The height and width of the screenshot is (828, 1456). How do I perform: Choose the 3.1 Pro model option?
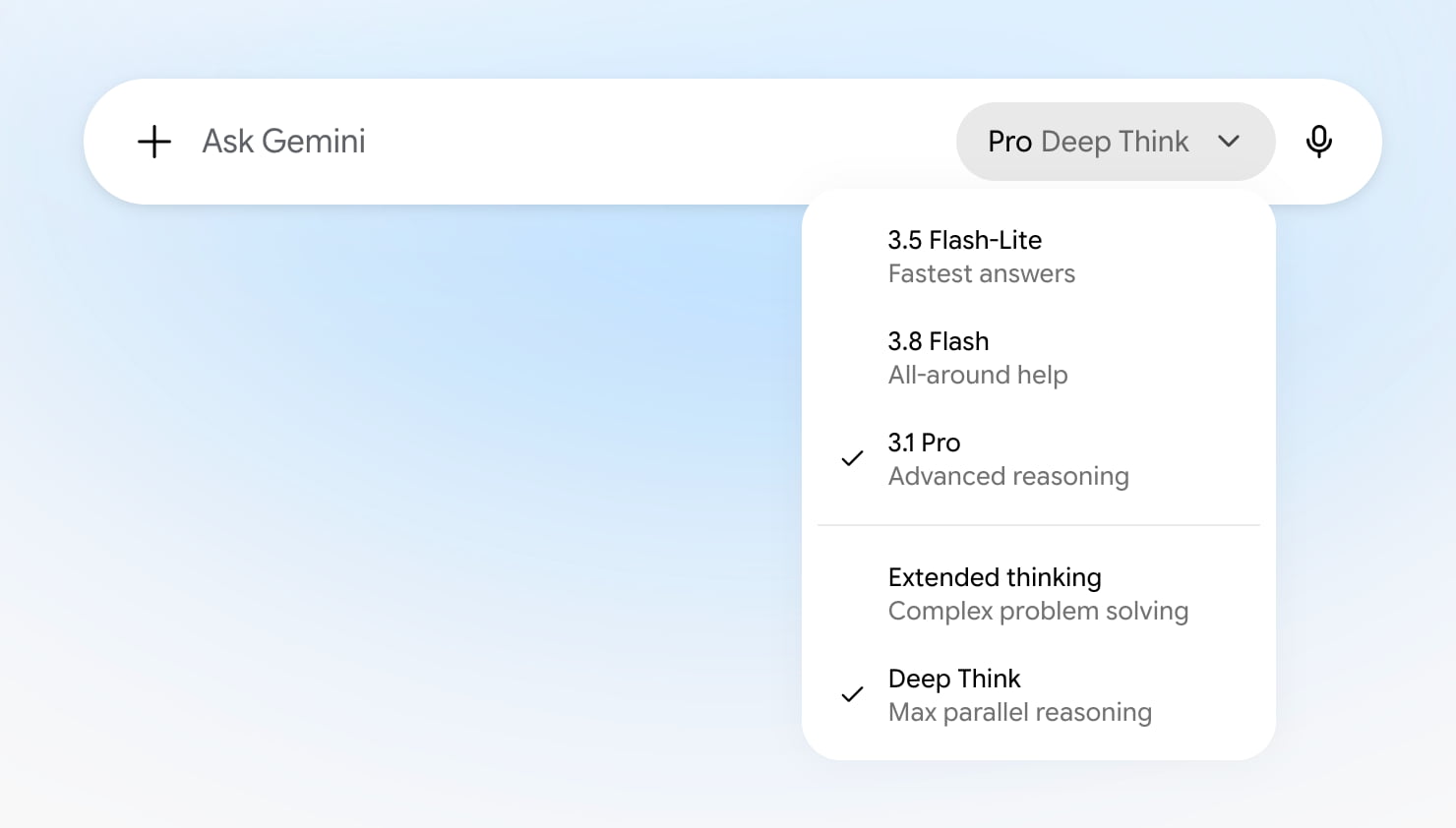point(1039,459)
